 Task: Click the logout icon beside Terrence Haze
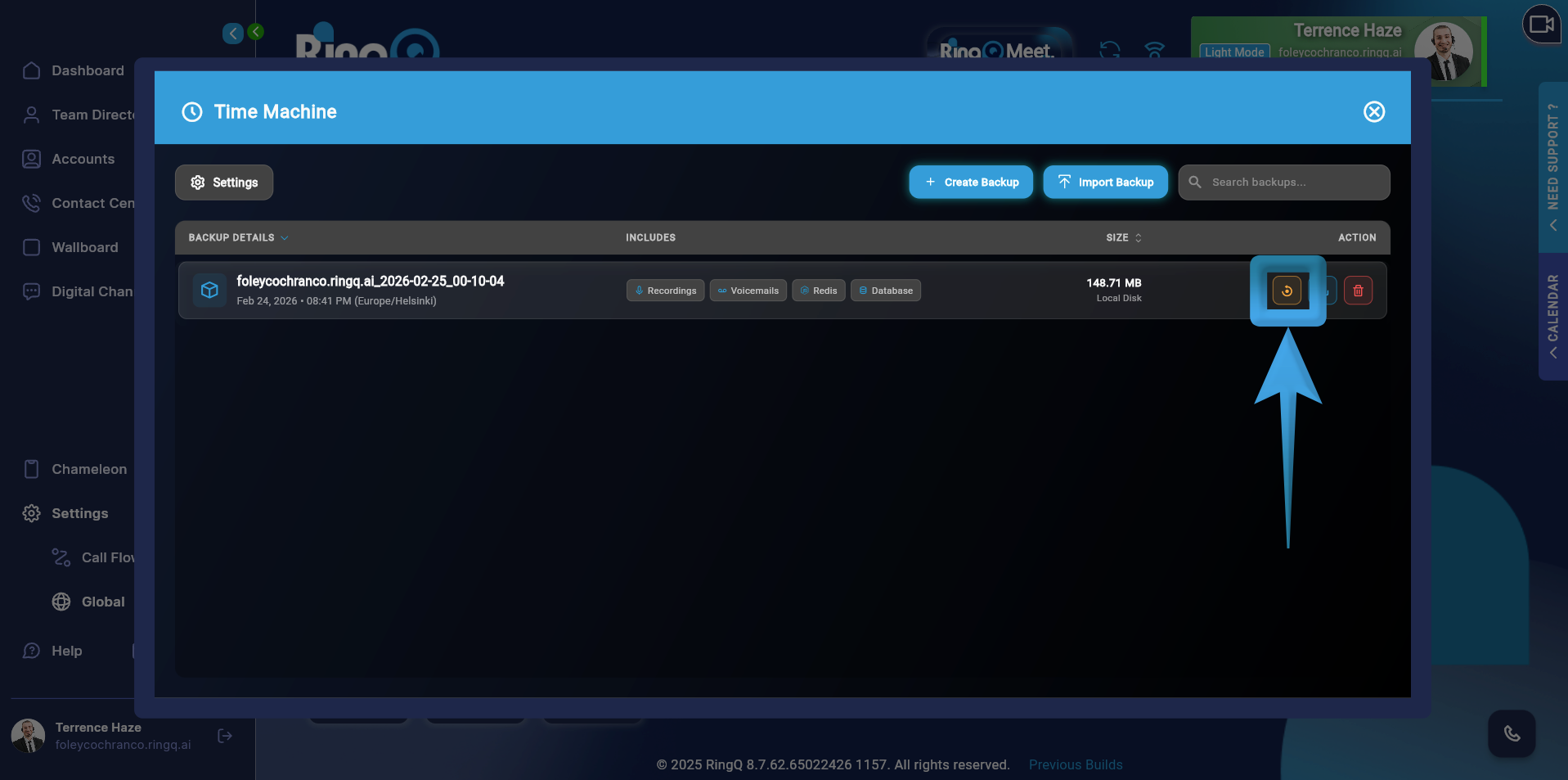coord(225,736)
